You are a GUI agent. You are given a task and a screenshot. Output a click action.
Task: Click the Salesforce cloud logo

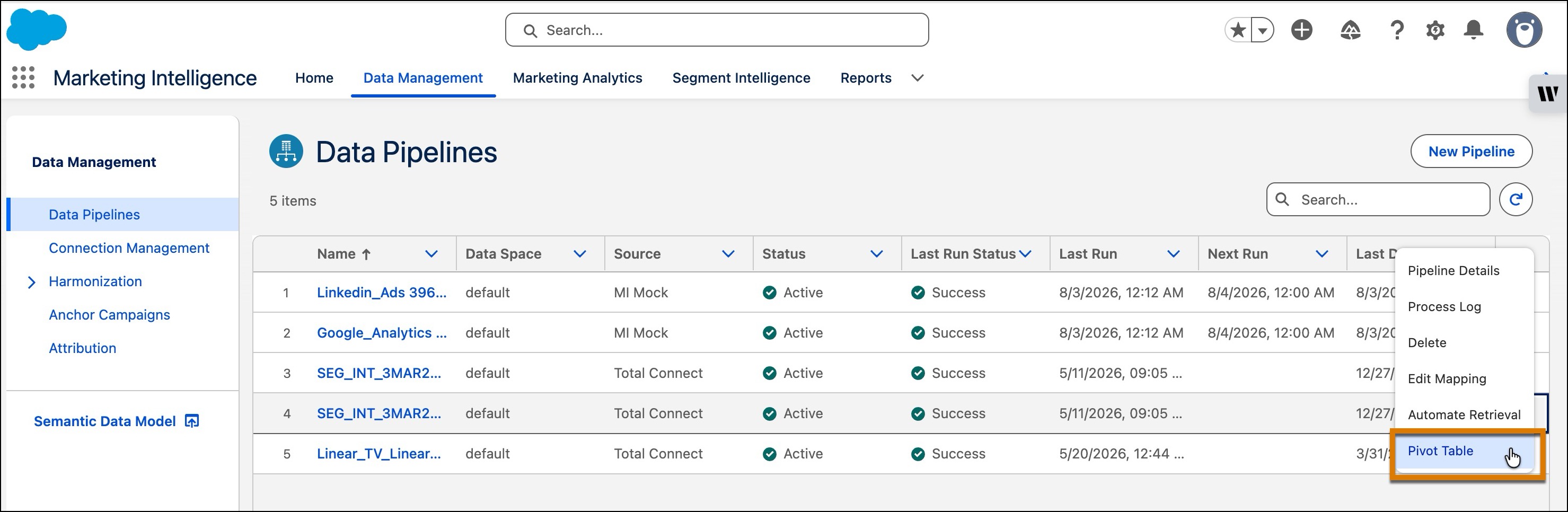click(36, 29)
